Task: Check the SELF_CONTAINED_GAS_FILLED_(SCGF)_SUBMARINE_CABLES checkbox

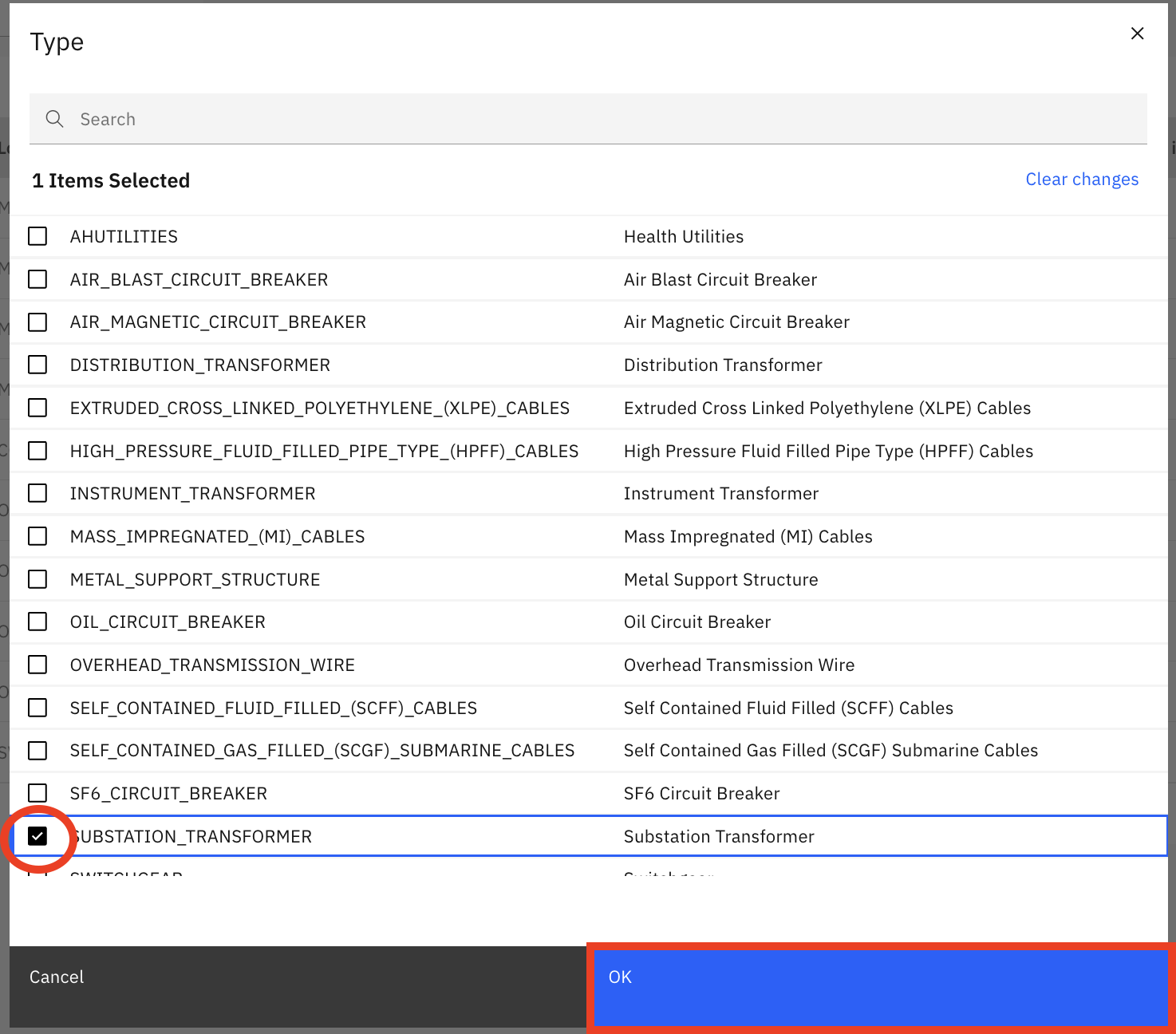Action: click(x=37, y=751)
